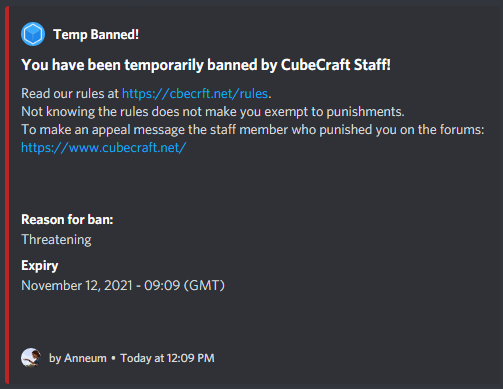503x389 pixels.
Task: Click the To make an appeal line
Action: coord(252,130)
